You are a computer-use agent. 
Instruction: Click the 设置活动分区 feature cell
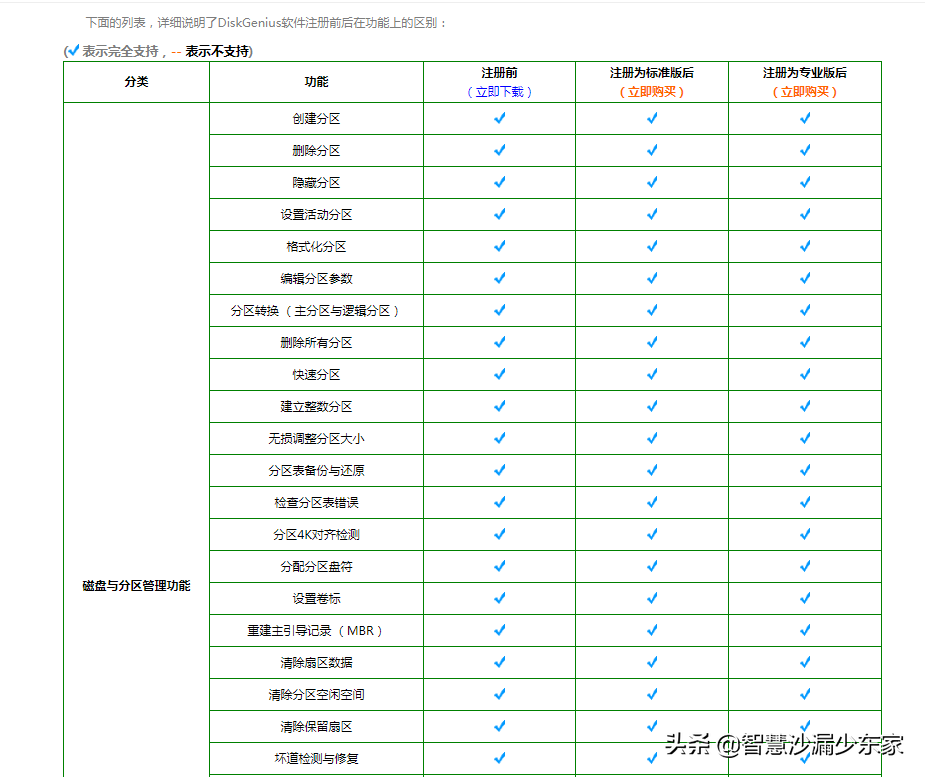pos(316,215)
